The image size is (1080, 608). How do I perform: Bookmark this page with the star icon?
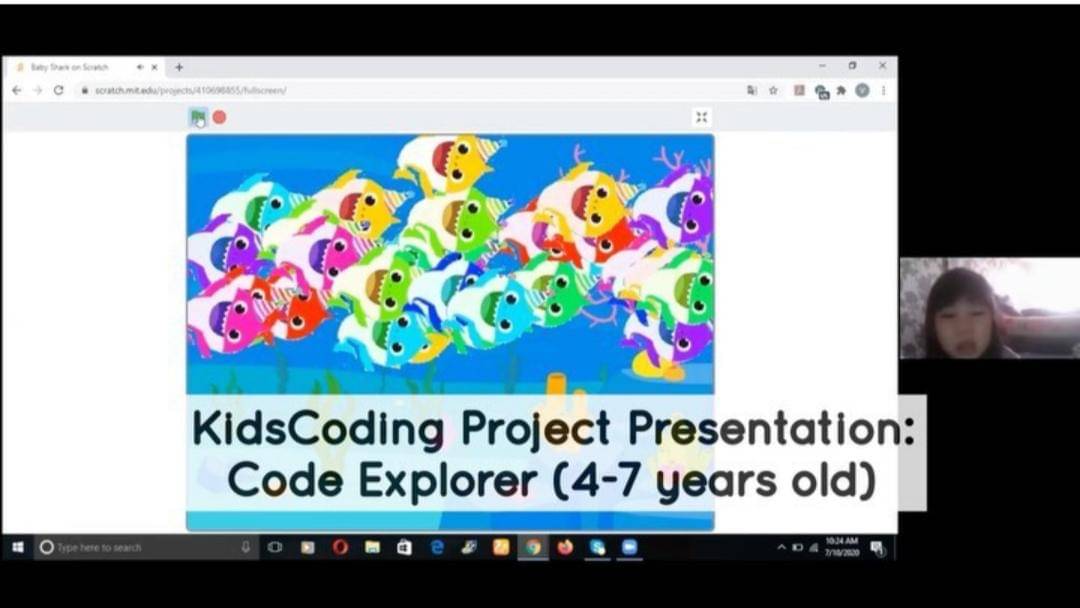[x=773, y=90]
